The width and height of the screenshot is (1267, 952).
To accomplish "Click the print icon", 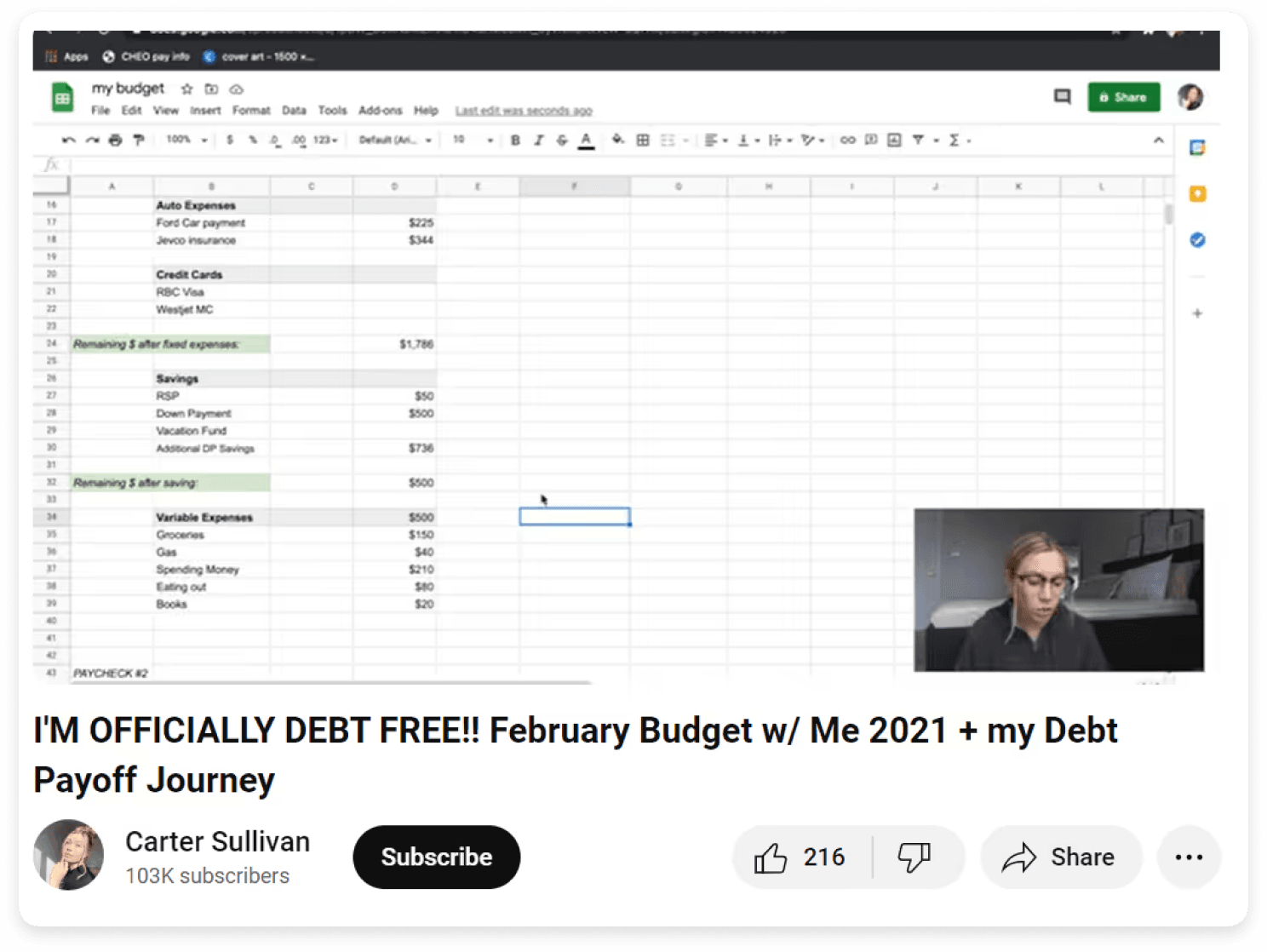I will click(x=115, y=140).
